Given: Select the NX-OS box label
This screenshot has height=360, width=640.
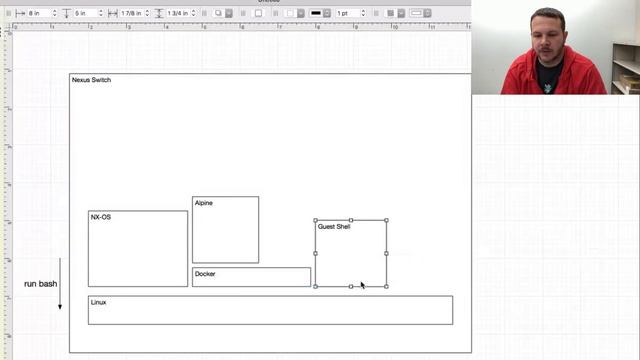Looking at the screenshot, I should [x=101, y=217].
